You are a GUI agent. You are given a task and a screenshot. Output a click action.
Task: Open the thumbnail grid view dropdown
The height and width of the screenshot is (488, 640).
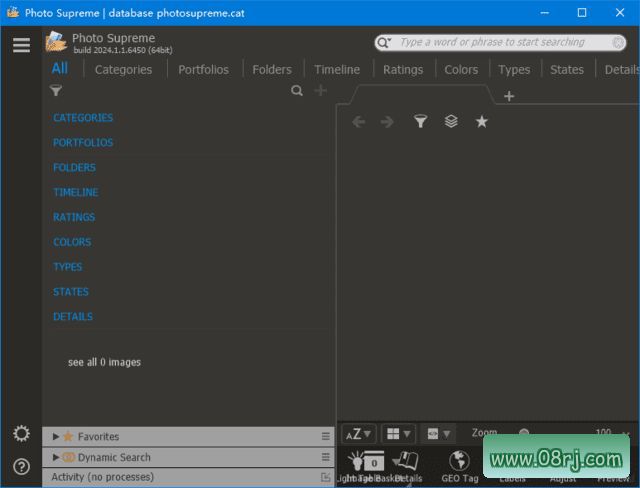[398, 434]
